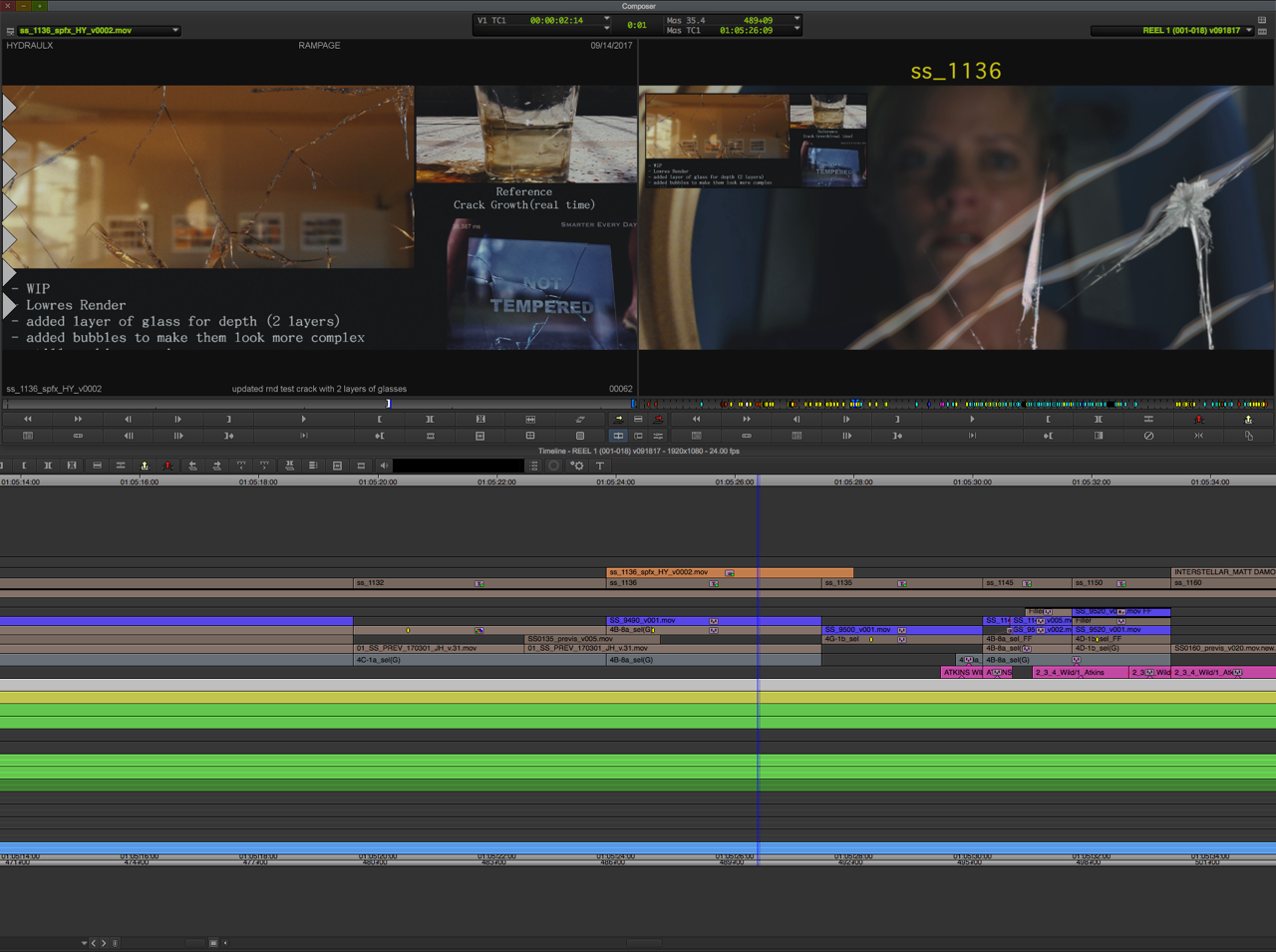Open the bottom-left timeline view menu arrow
Image resolution: width=1276 pixels, height=952 pixels.
(x=84, y=943)
